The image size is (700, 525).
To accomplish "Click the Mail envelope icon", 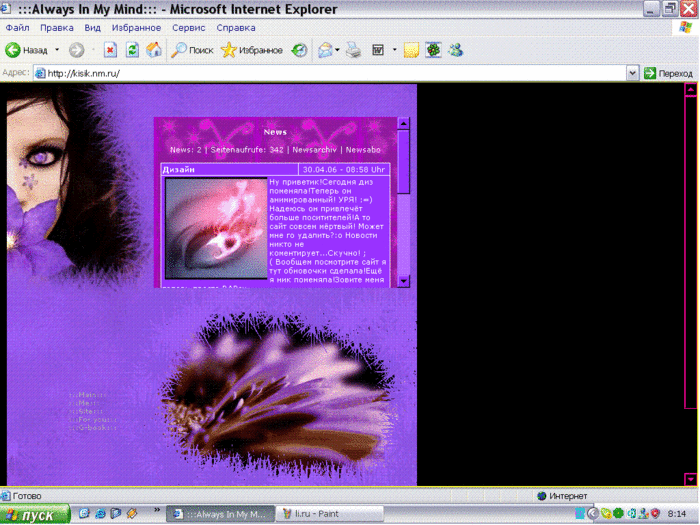I will tap(325, 50).
